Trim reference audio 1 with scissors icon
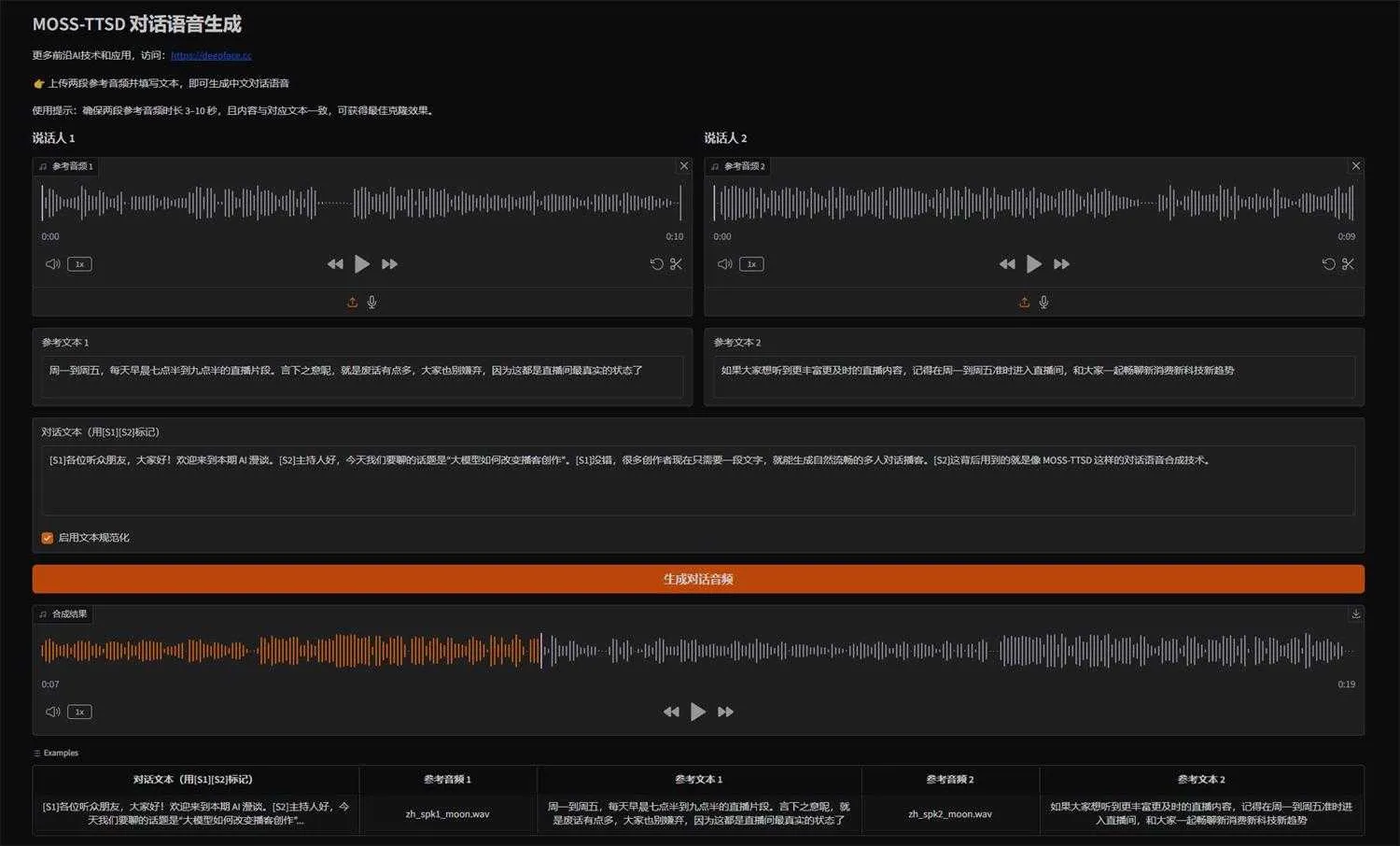Image resolution: width=1400 pixels, height=846 pixels. point(677,264)
